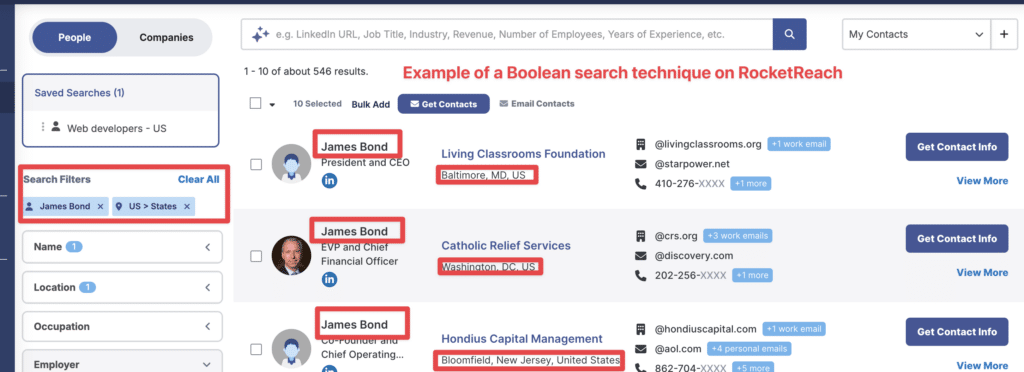This screenshot has width=1024, height=372.
Task: Open Catholic Relief Services company link
Action: point(506,246)
